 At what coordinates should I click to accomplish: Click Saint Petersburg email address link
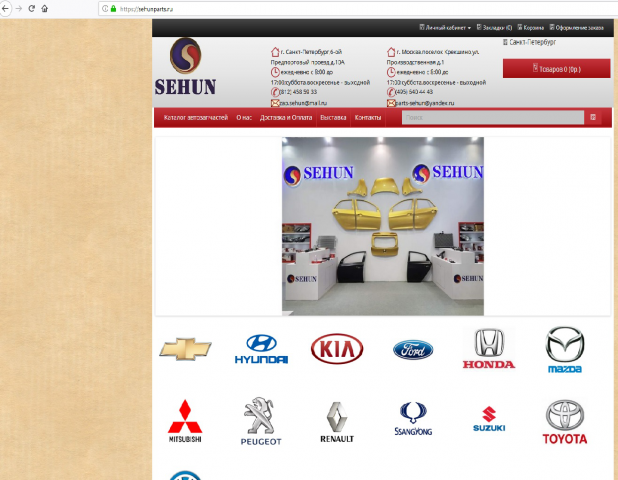click(x=303, y=103)
